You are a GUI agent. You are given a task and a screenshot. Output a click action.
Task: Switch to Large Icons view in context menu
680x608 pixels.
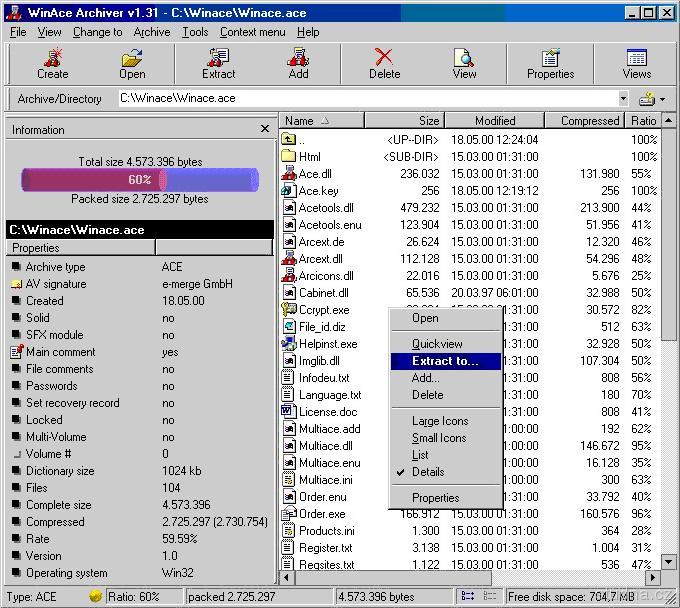point(439,421)
